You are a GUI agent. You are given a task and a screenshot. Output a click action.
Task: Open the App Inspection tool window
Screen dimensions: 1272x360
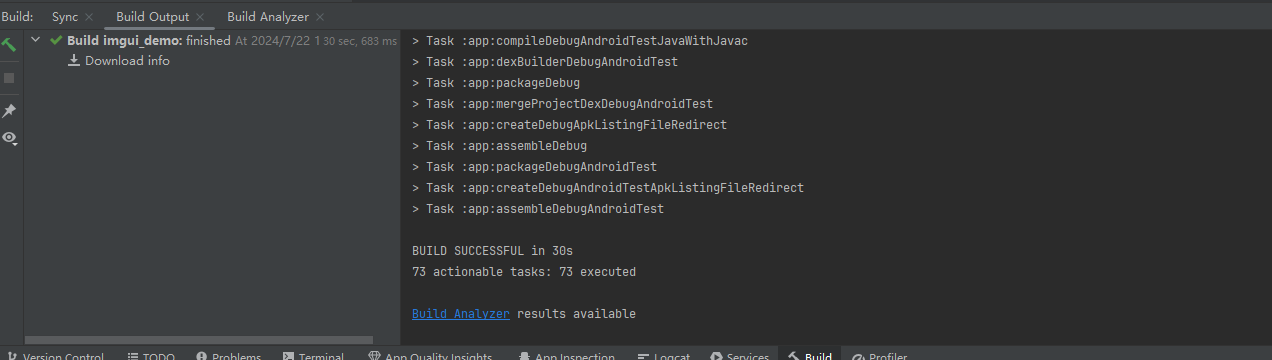pos(566,354)
